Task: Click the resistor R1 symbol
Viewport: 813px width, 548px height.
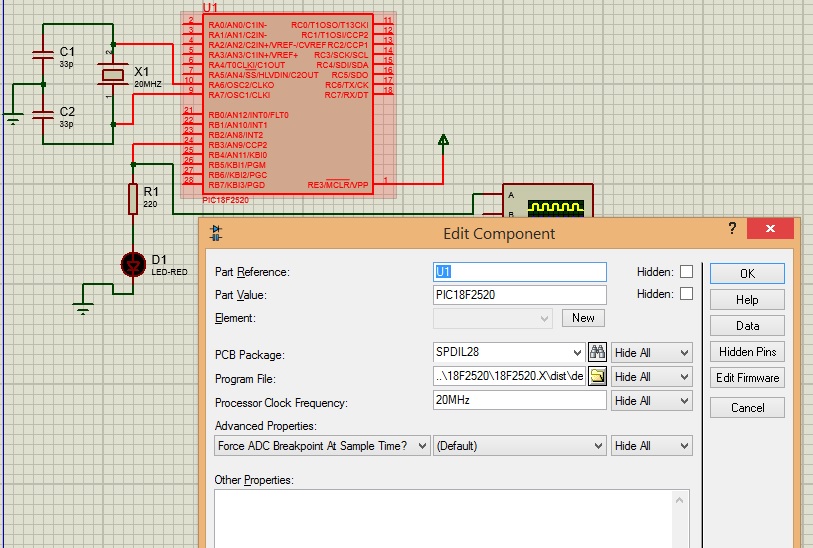Action: (x=132, y=199)
